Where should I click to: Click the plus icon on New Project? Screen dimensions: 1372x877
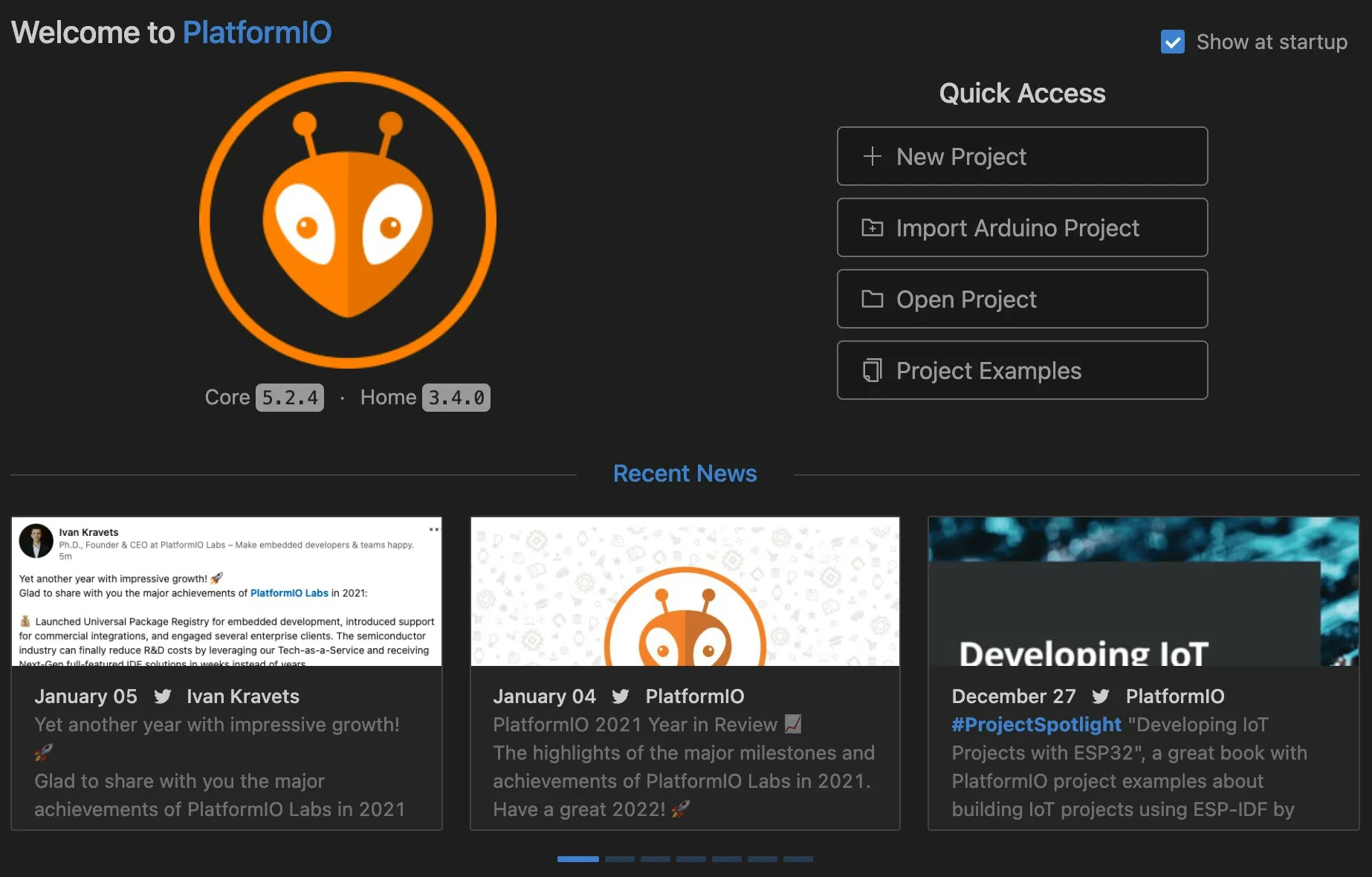click(873, 156)
